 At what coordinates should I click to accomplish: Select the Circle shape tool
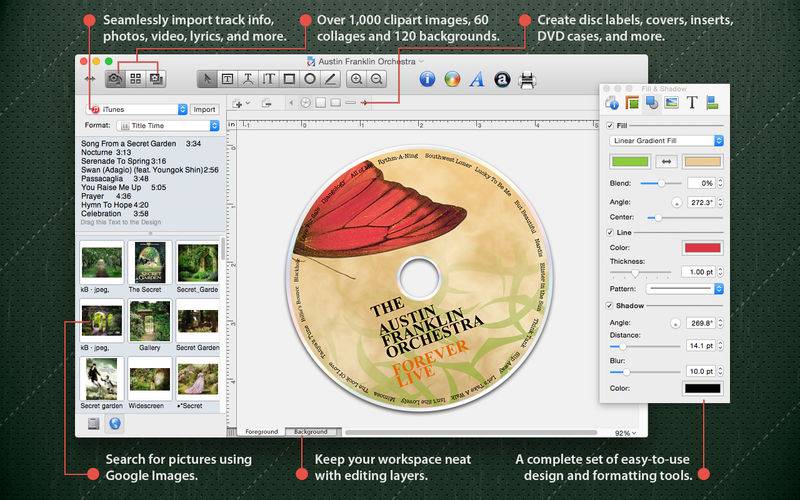tap(310, 79)
